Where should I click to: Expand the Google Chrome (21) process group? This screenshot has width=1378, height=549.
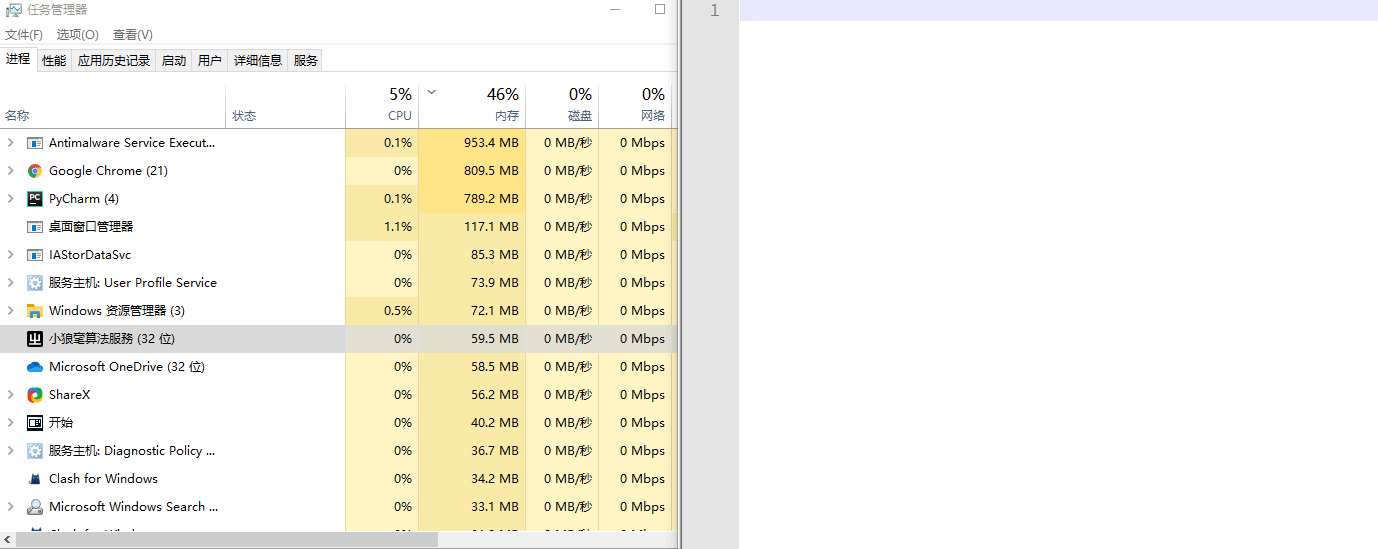pyautogui.click(x=11, y=171)
